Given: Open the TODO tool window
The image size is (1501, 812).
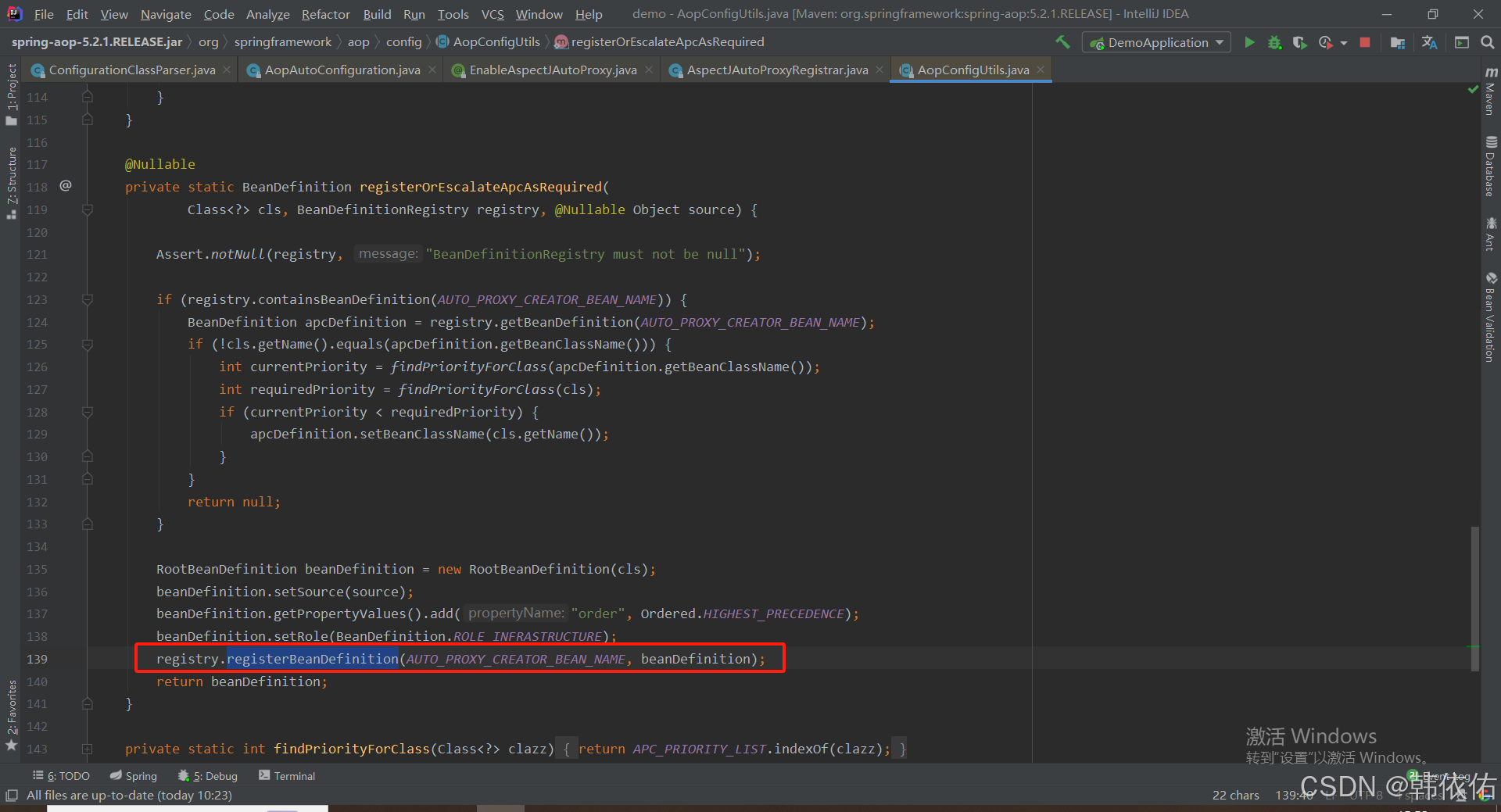Looking at the screenshot, I should [61, 775].
